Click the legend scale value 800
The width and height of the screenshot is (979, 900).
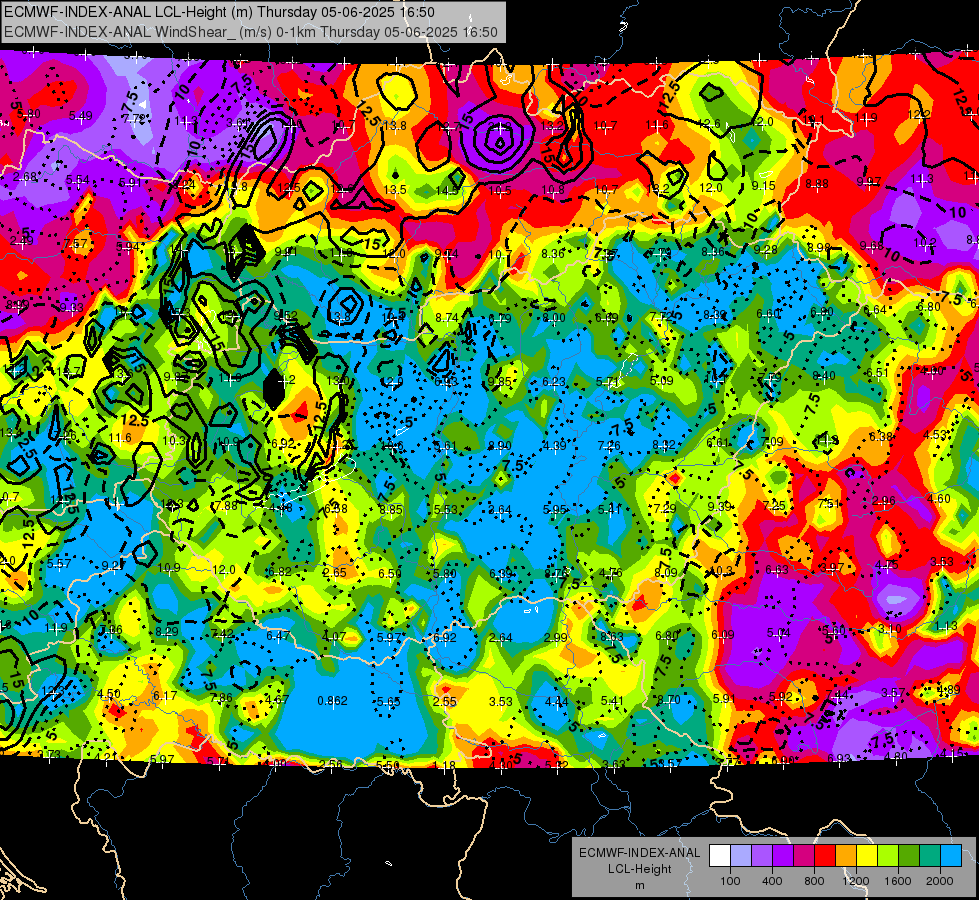click(x=814, y=881)
